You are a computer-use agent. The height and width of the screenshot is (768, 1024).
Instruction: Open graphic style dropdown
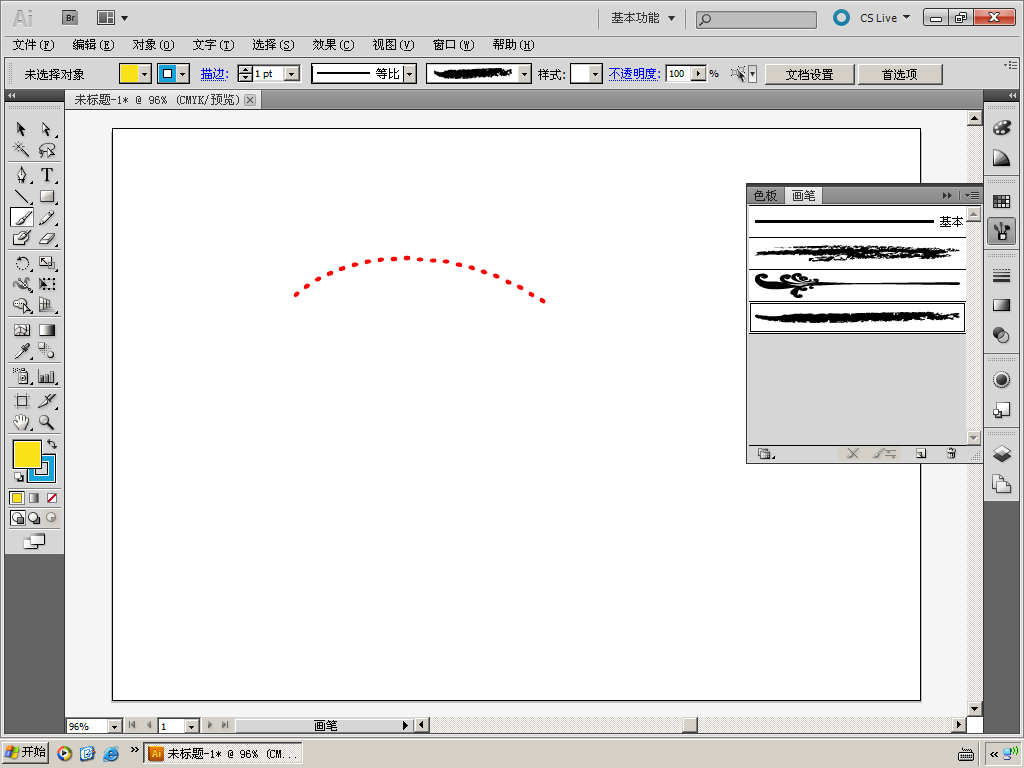(595, 74)
